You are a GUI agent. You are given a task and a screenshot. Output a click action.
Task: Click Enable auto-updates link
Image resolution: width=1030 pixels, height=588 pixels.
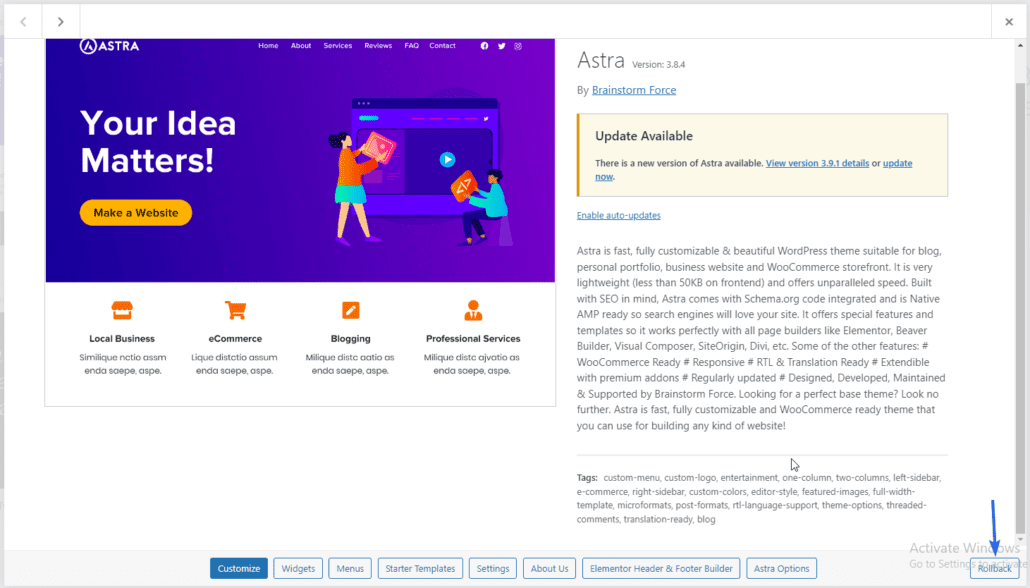[x=619, y=215]
